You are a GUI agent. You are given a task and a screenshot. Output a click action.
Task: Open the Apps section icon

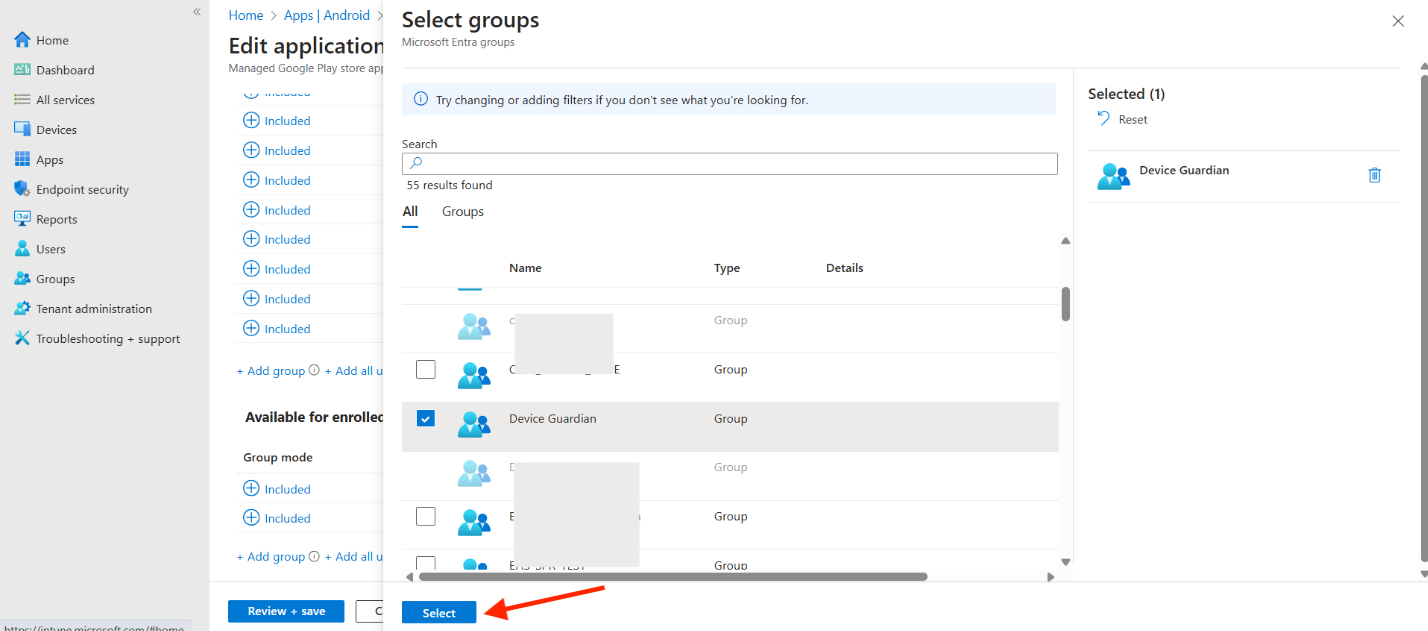pyautogui.click(x=22, y=159)
